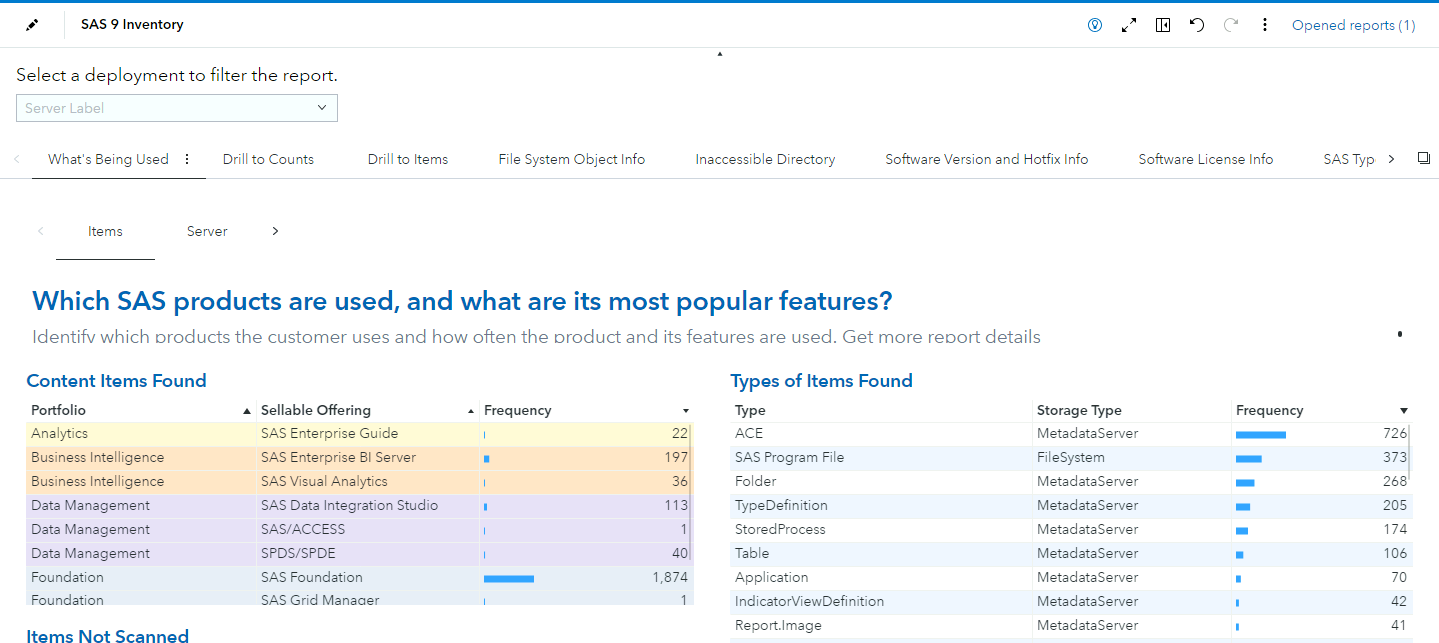Viewport: 1439px width, 643px height.
Task: Open options menu on What's Being Used tab
Action: pyautogui.click(x=187, y=159)
